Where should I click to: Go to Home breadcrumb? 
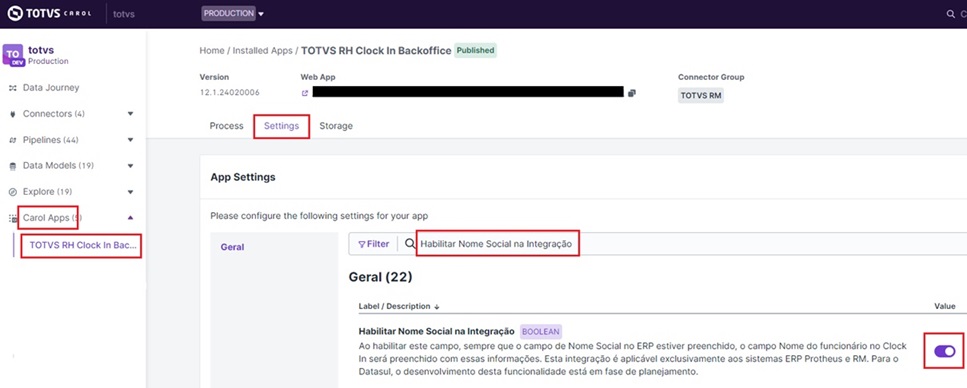click(x=212, y=51)
